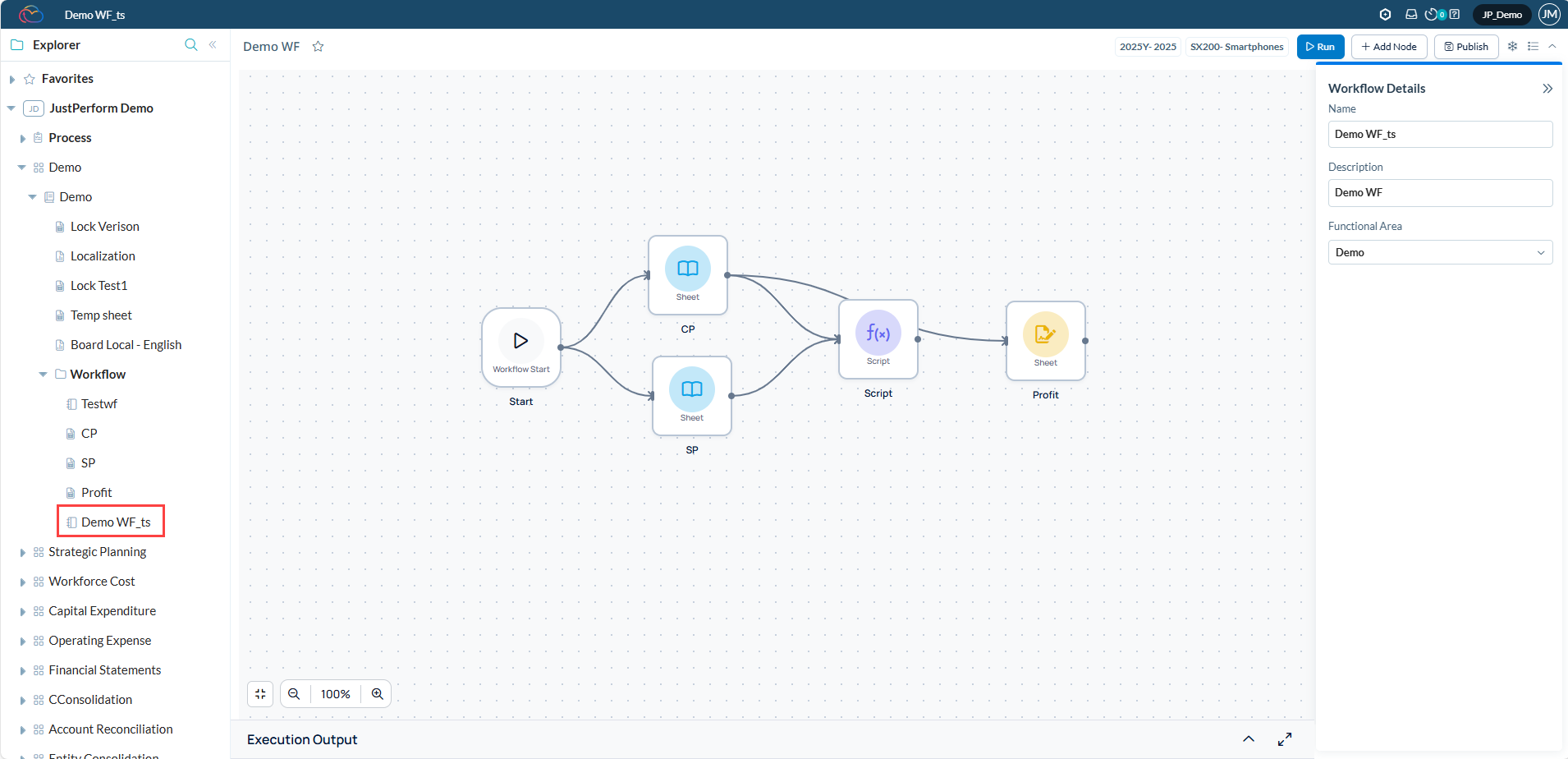Open the help question mark icon

pos(1455,15)
